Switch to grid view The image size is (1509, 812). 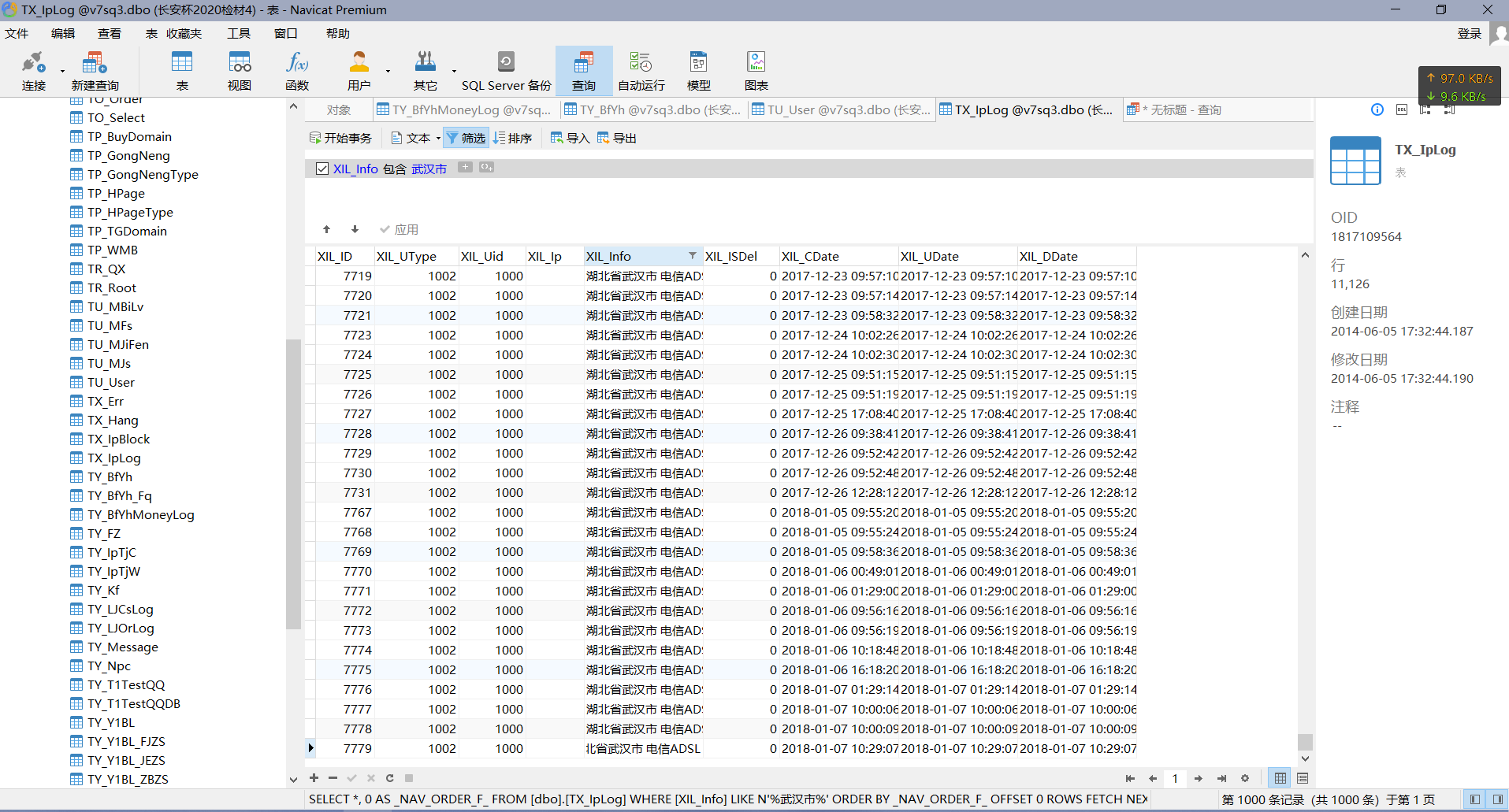[x=1280, y=778]
